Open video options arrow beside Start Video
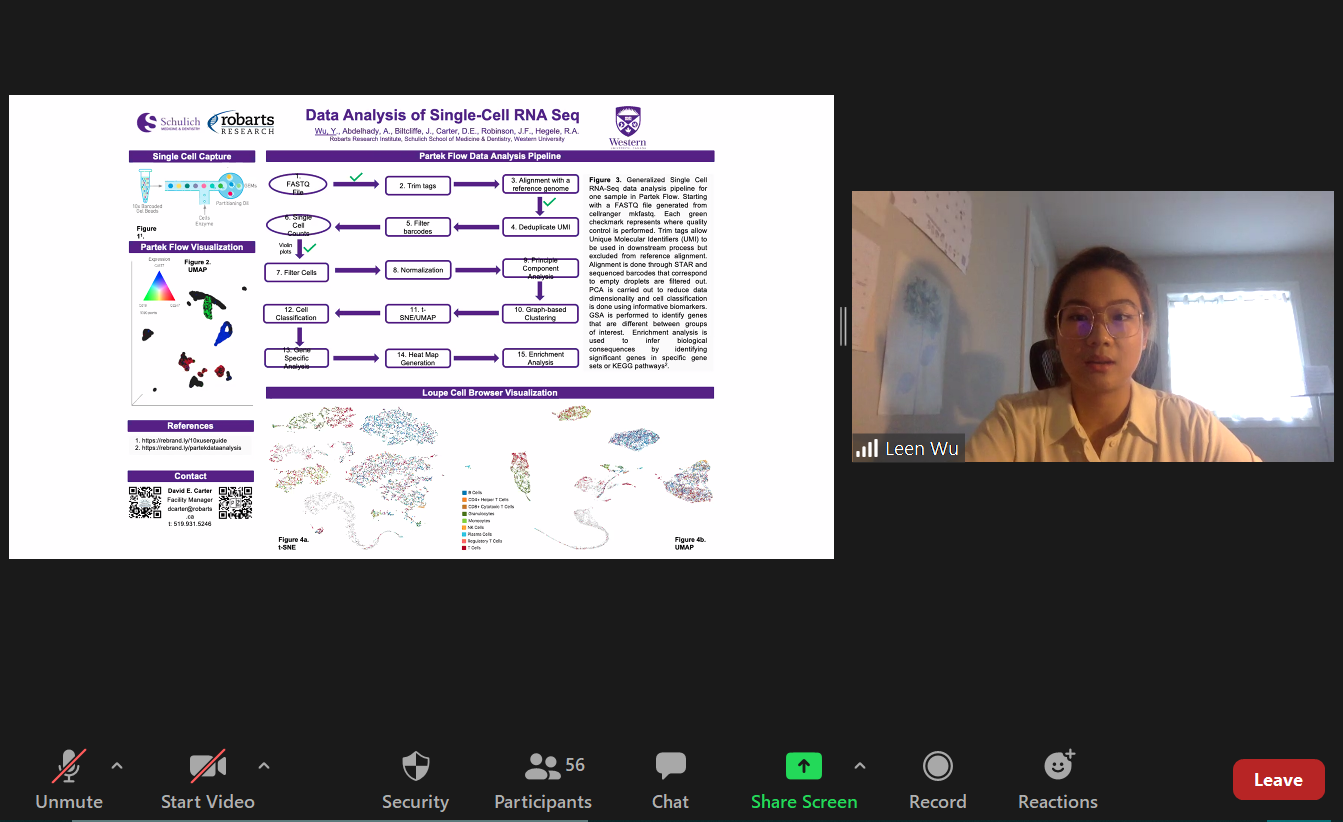Viewport: 1343px width, 822px height. pyautogui.click(x=264, y=766)
